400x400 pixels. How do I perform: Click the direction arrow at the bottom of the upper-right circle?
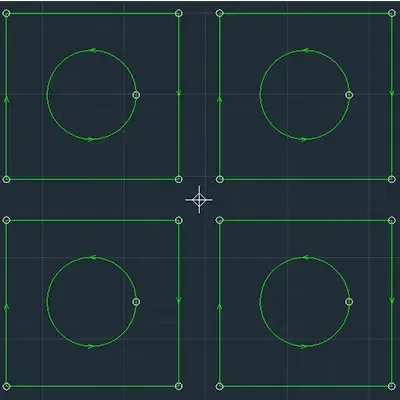304,139
